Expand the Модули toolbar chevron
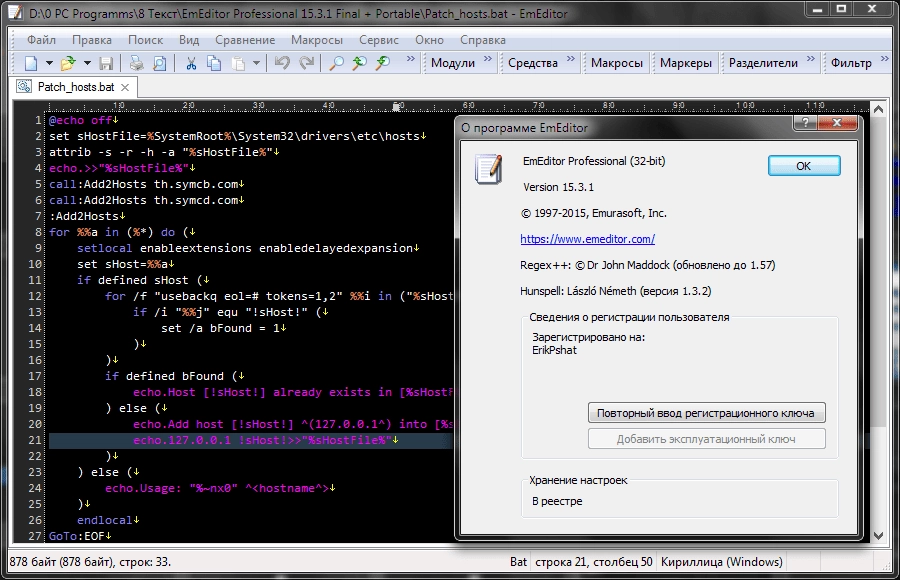Screen dimensions: 900x580 488,59
